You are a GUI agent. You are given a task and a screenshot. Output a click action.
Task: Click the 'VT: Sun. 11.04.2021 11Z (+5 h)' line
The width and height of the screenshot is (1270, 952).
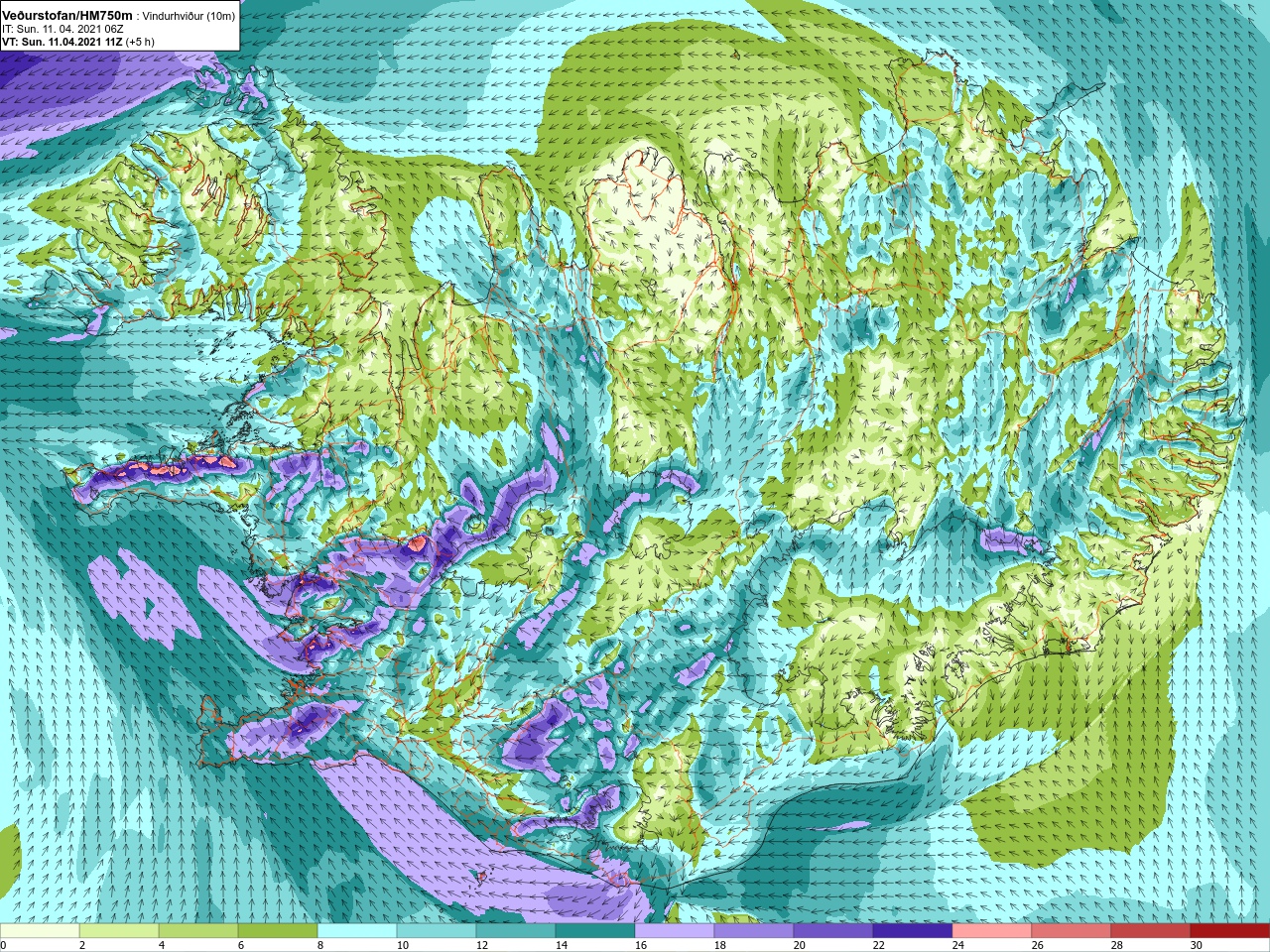point(78,43)
